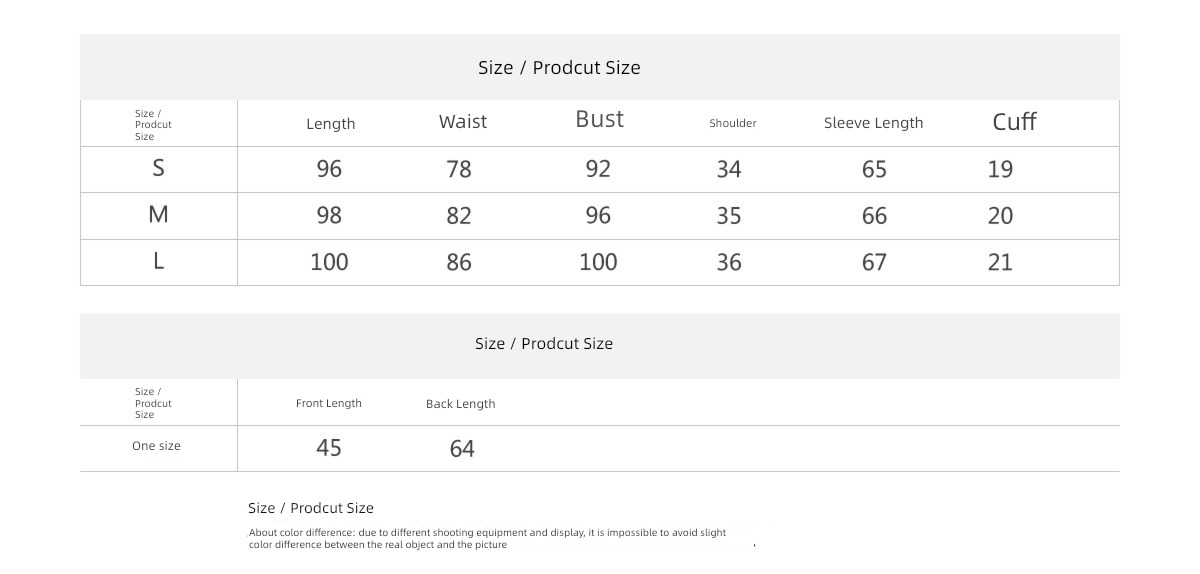Click the Back Length value 64
The height and width of the screenshot is (574, 1200).
pos(462,449)
